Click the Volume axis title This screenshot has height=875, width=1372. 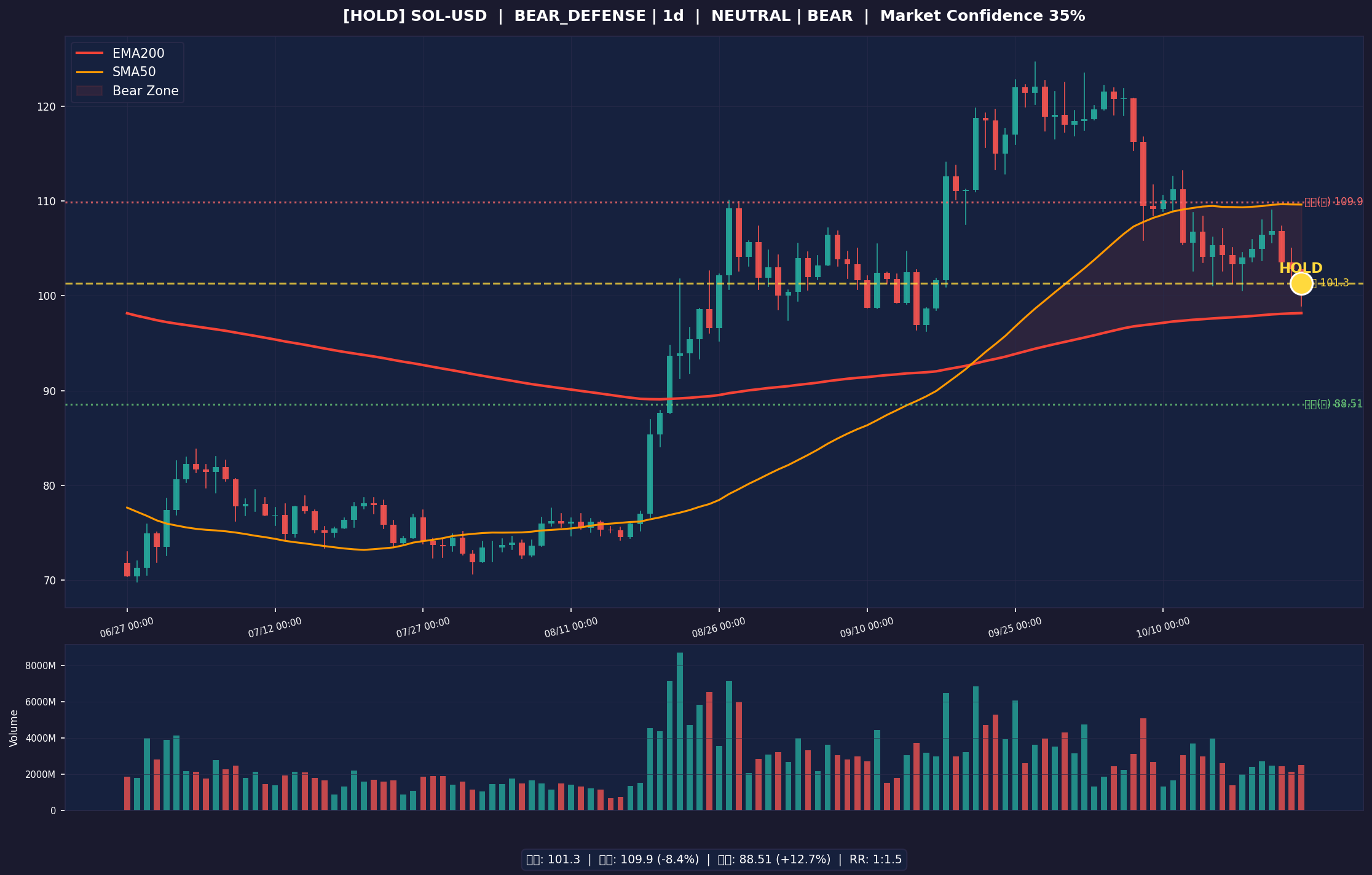point(14,728)
